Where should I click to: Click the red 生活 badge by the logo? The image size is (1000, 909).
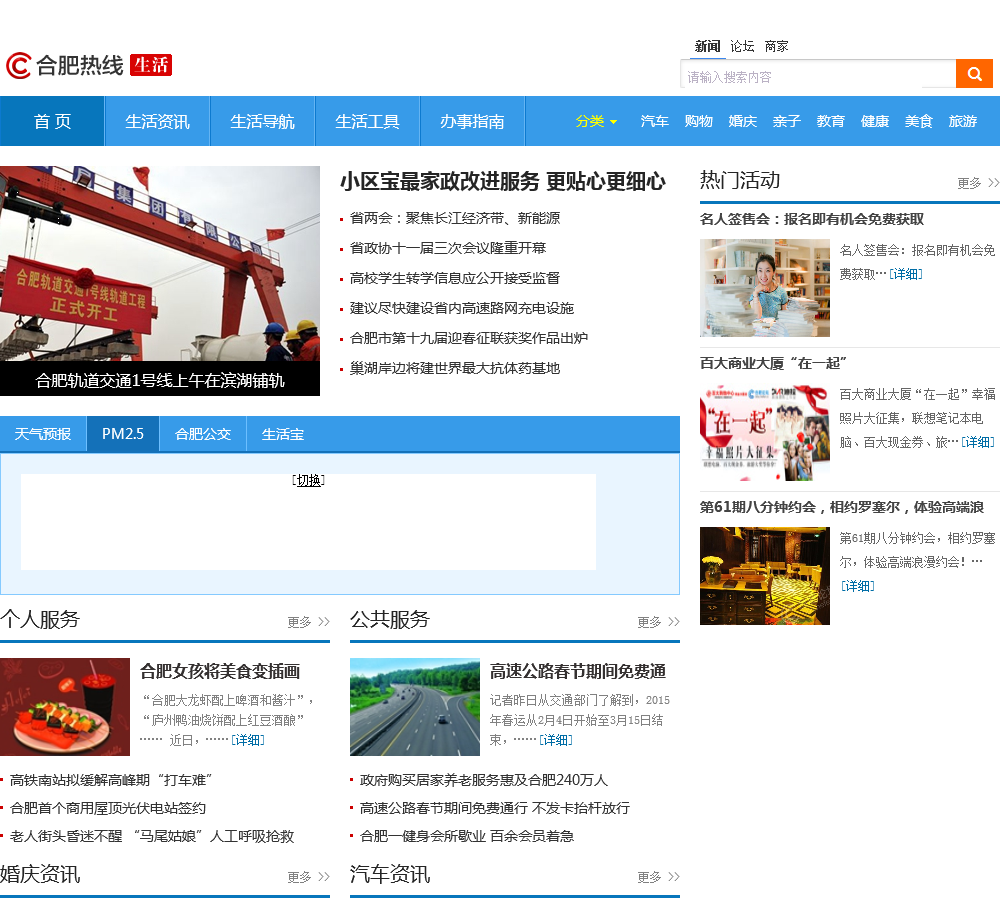[x=151, y=65]
